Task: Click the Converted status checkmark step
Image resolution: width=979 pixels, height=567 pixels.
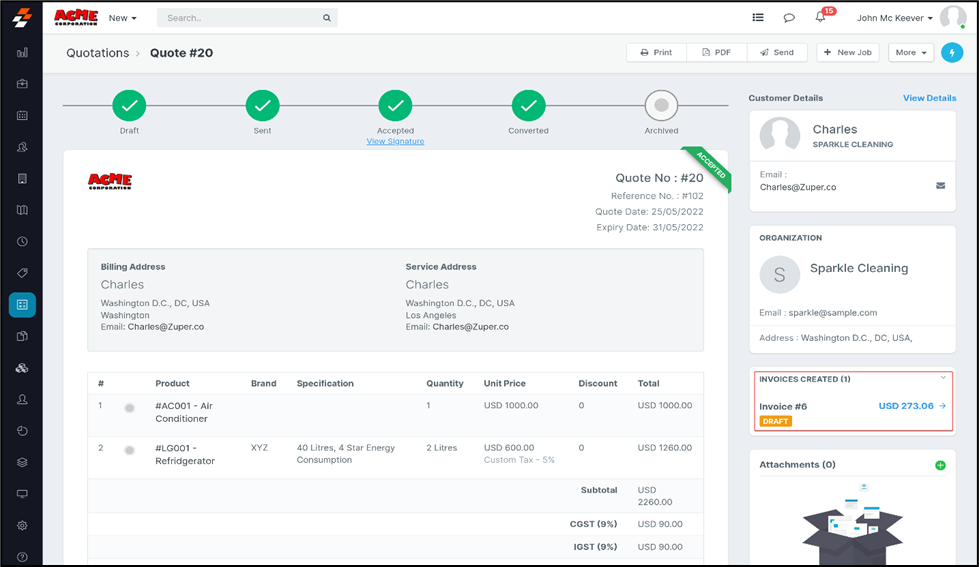Action: (x=528, y=105)
